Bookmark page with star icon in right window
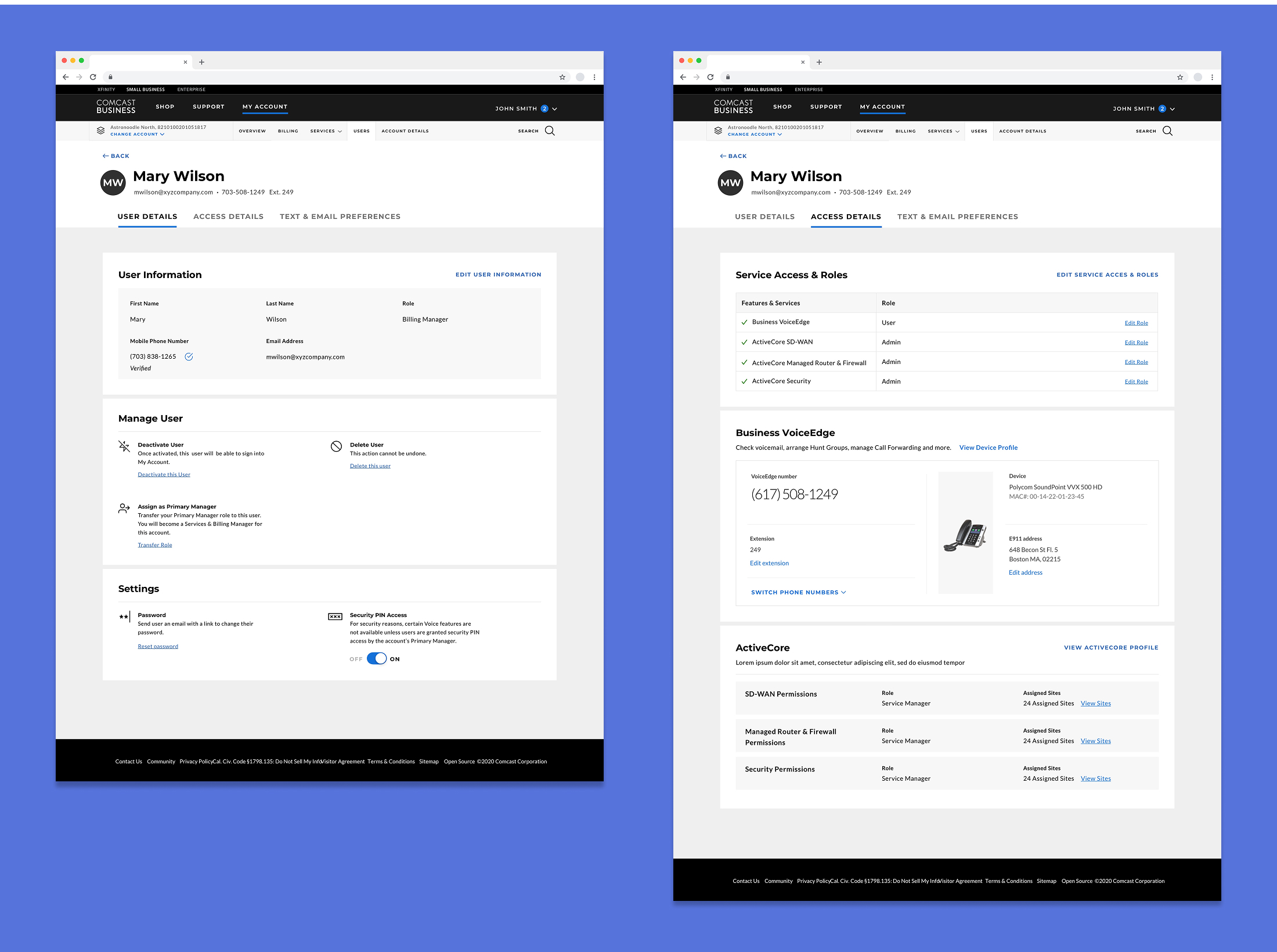The width and height of the screenshot is (1277, 952). pos(1179,77)
